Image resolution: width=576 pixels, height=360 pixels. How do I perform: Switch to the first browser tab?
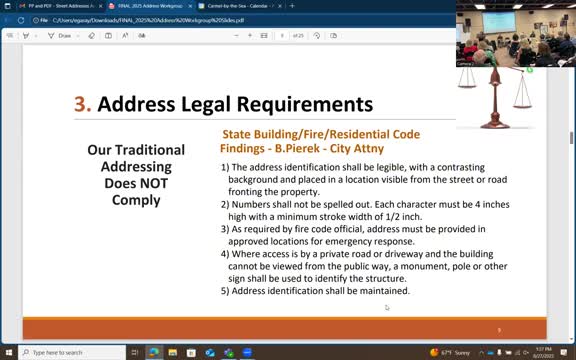tap(58, 6)
